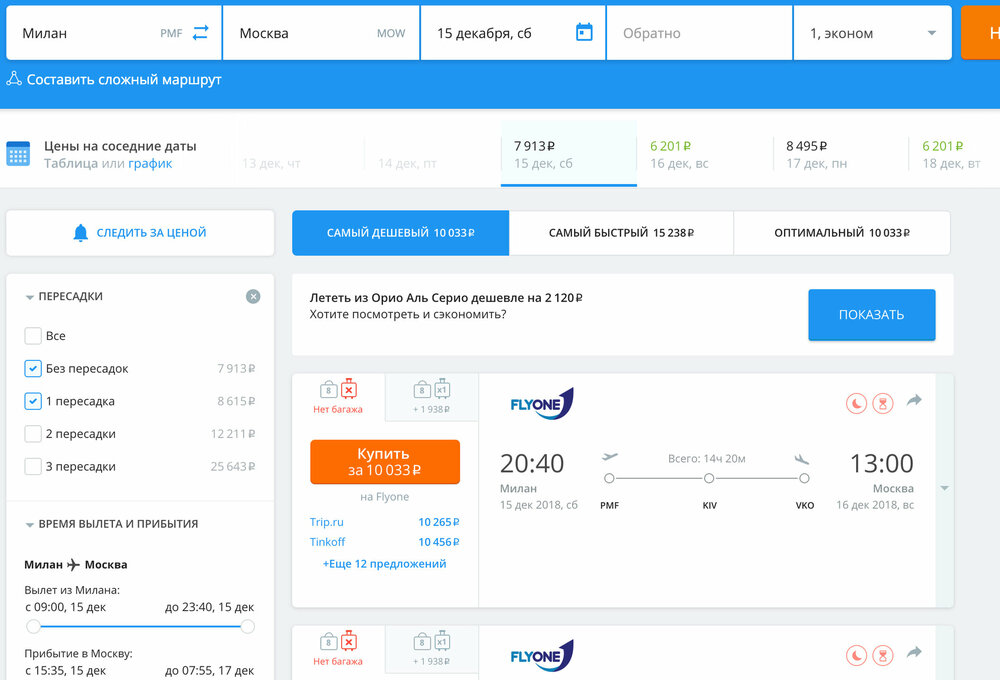The height and width of the screenshot is (680, 1000).
Task: Click the faded 13 дек, чт date
Action: (271, 163)
